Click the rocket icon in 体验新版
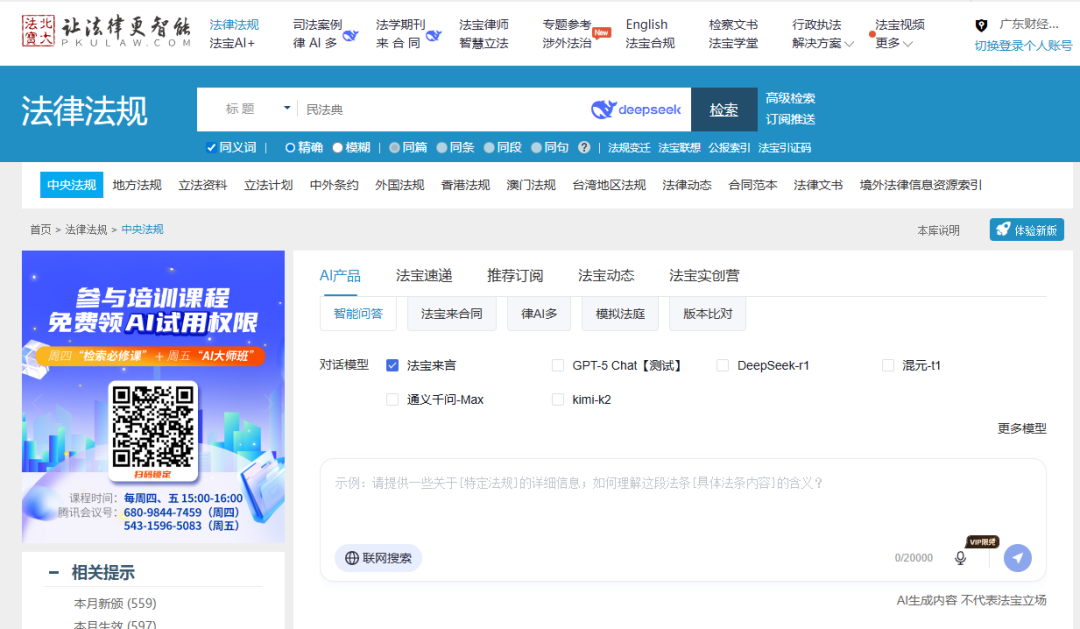 1004,229
